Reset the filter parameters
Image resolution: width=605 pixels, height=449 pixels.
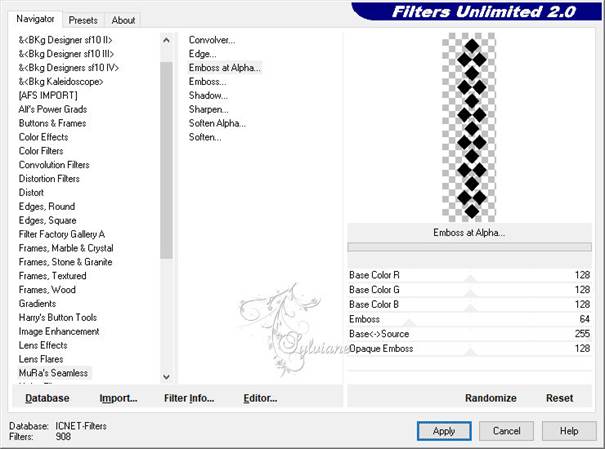click(x=559, y=398)
